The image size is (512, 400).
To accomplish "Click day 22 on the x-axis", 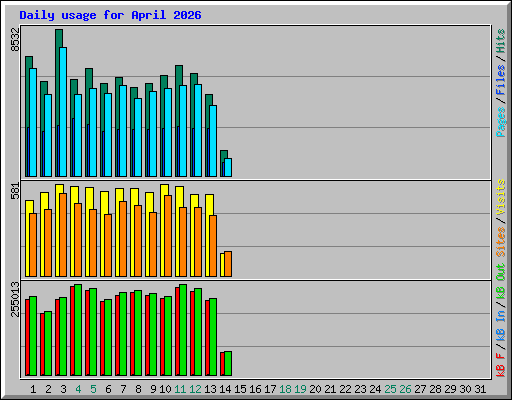I will 345,389.
